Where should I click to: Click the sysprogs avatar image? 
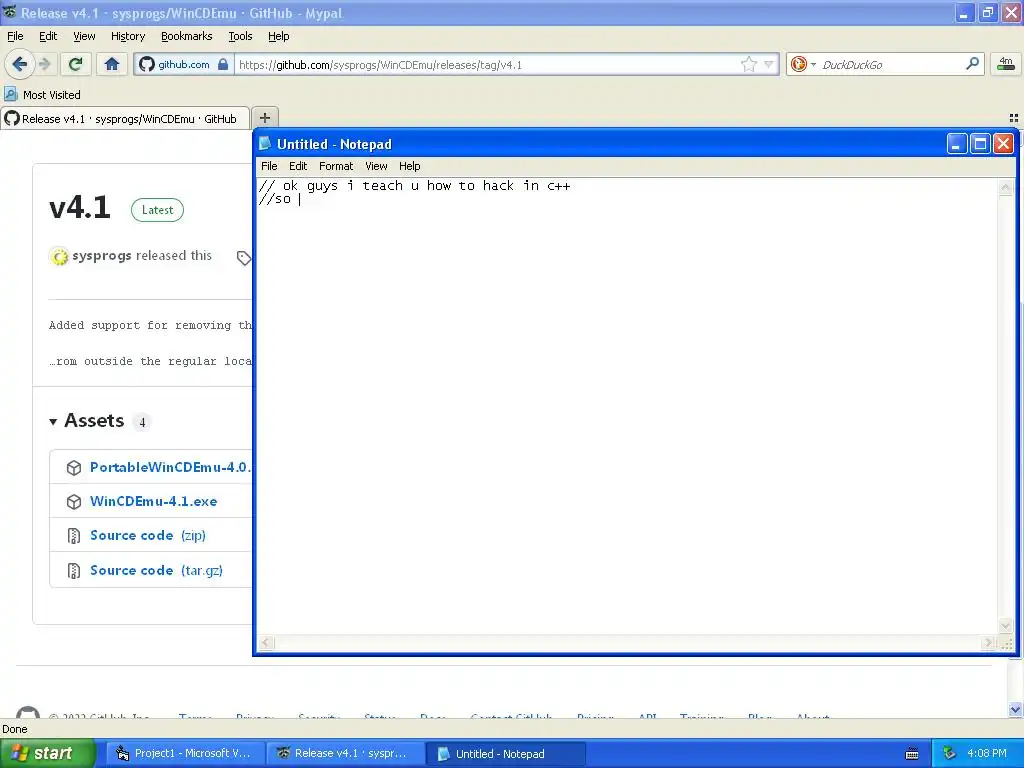coord(59,257)
